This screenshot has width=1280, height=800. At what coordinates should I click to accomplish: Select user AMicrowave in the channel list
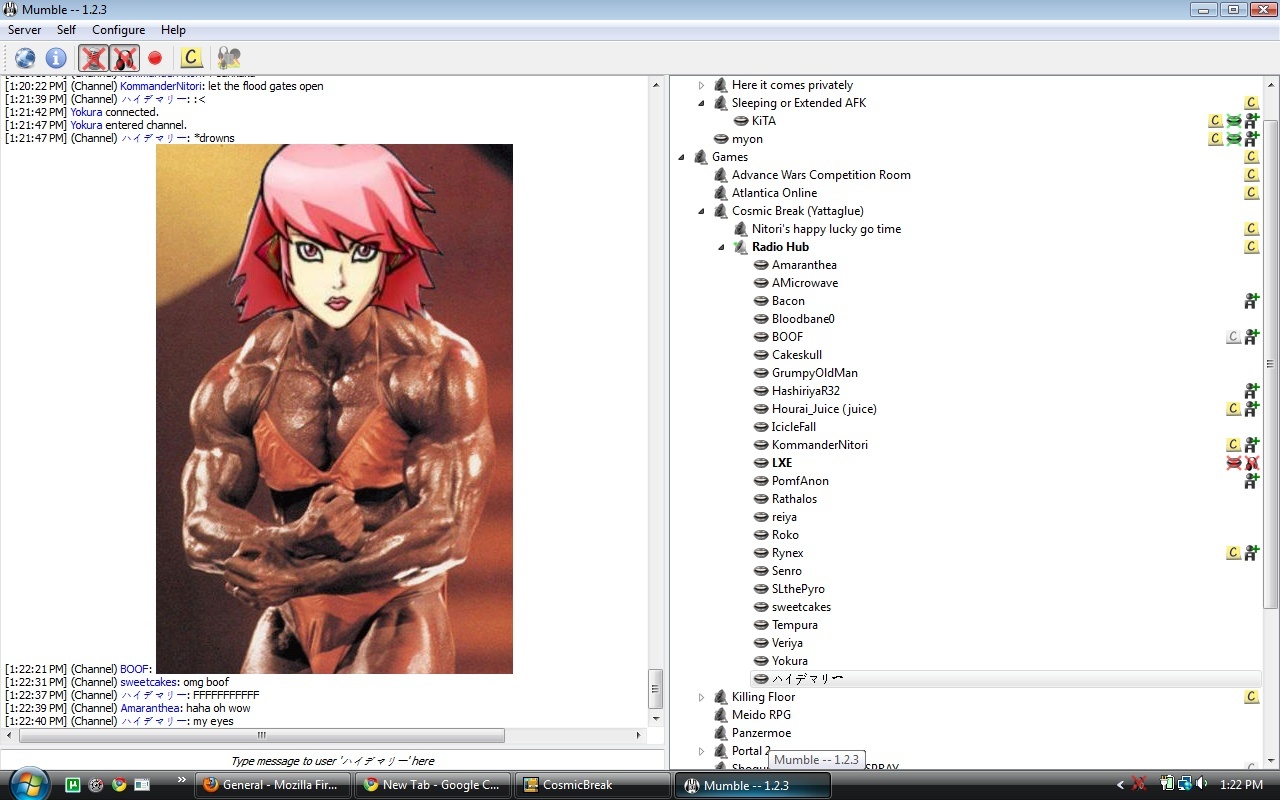(805, 283)
